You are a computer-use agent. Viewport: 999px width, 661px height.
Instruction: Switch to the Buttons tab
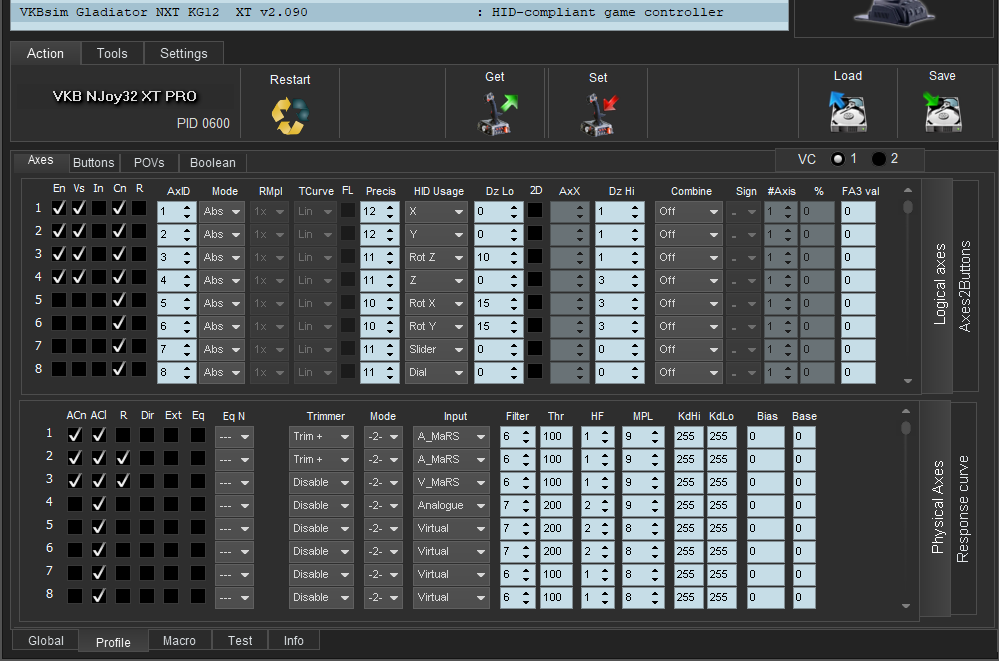pos(94,163)
